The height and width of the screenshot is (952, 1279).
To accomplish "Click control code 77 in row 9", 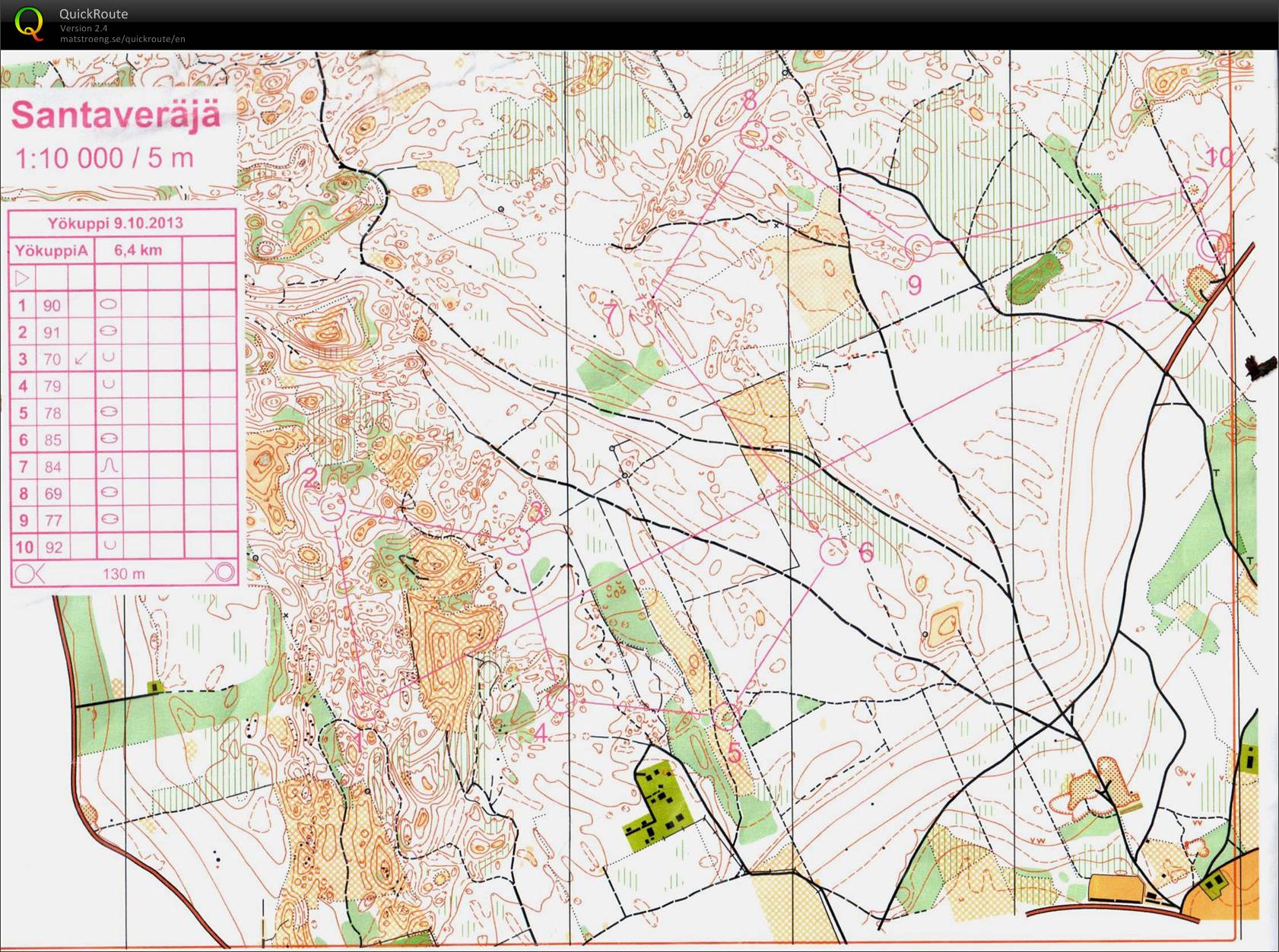I will click(52, 520).
